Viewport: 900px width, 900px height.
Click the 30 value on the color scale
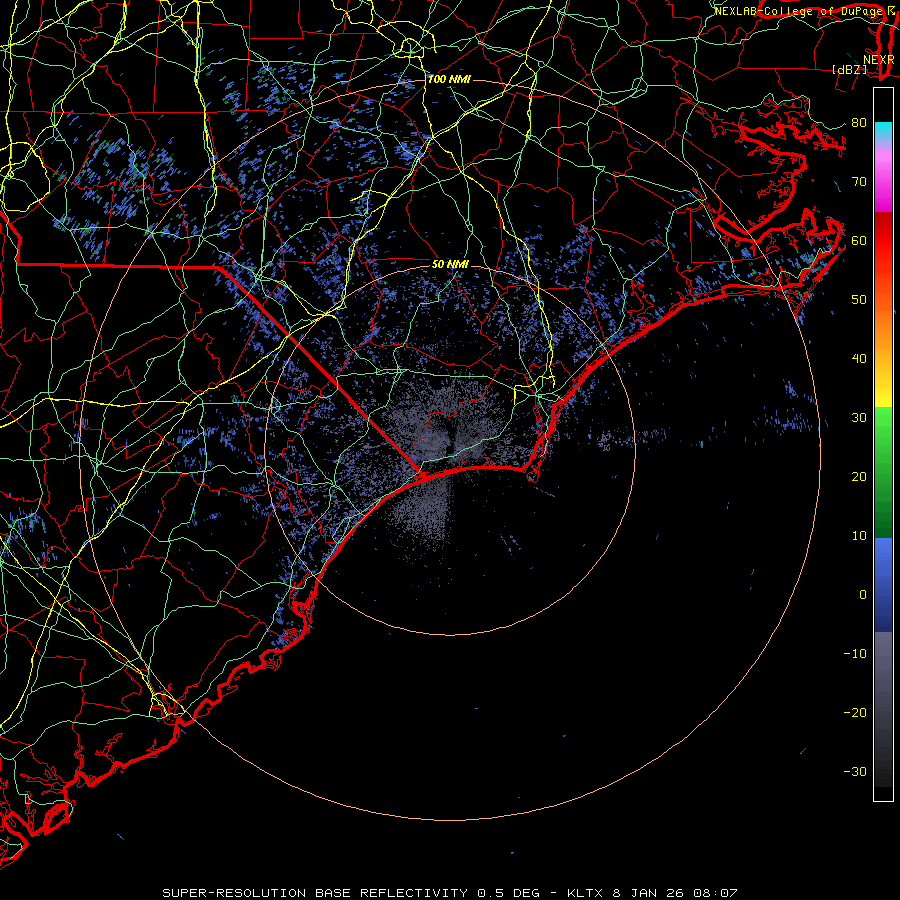(859, 418)
